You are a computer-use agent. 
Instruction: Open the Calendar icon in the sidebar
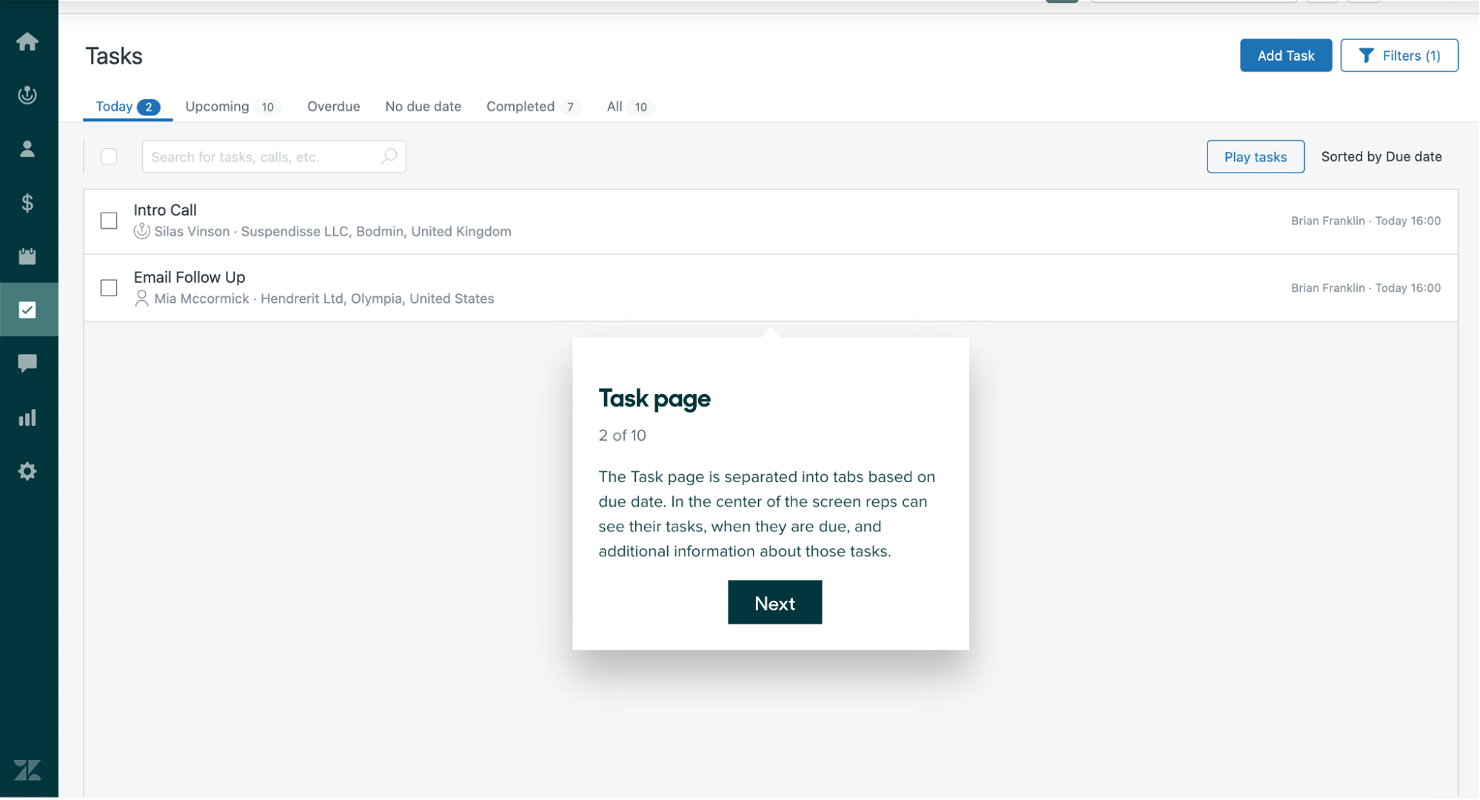(x=28, y=256)
